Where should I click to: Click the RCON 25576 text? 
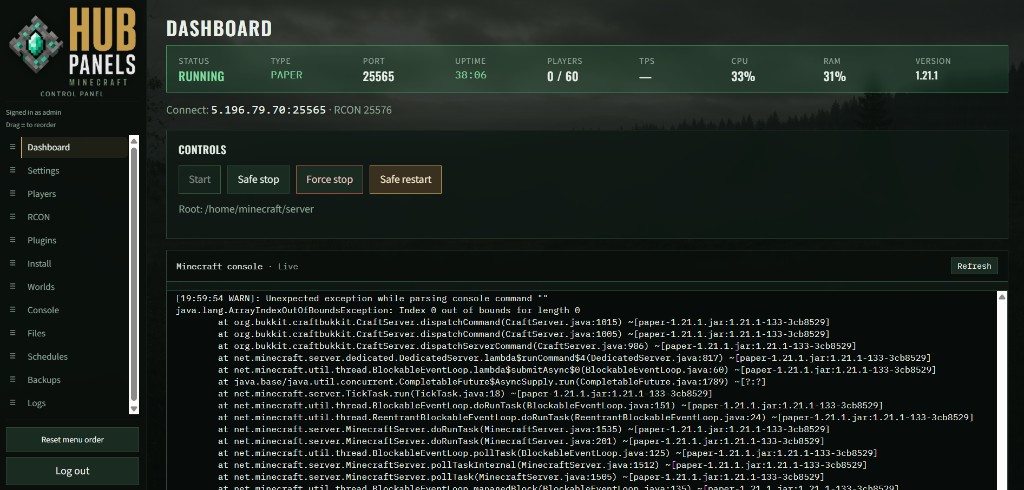tap(363, 110)
